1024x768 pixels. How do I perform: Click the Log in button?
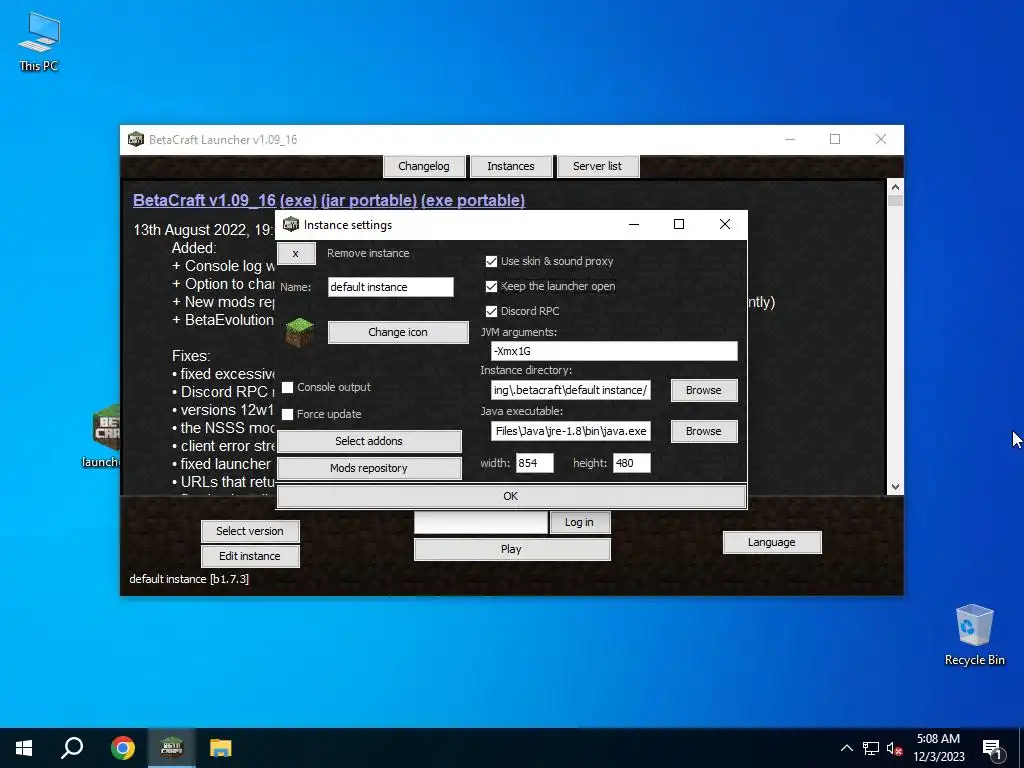coord(579,522)
